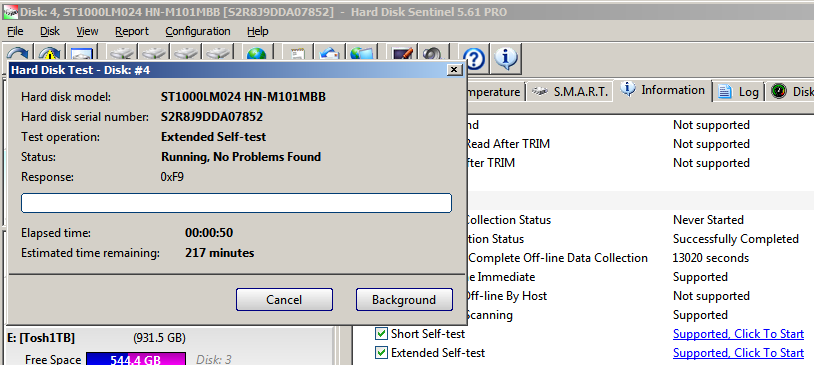
Task: Click the Successfully Completed value
Action: point(736,239)
